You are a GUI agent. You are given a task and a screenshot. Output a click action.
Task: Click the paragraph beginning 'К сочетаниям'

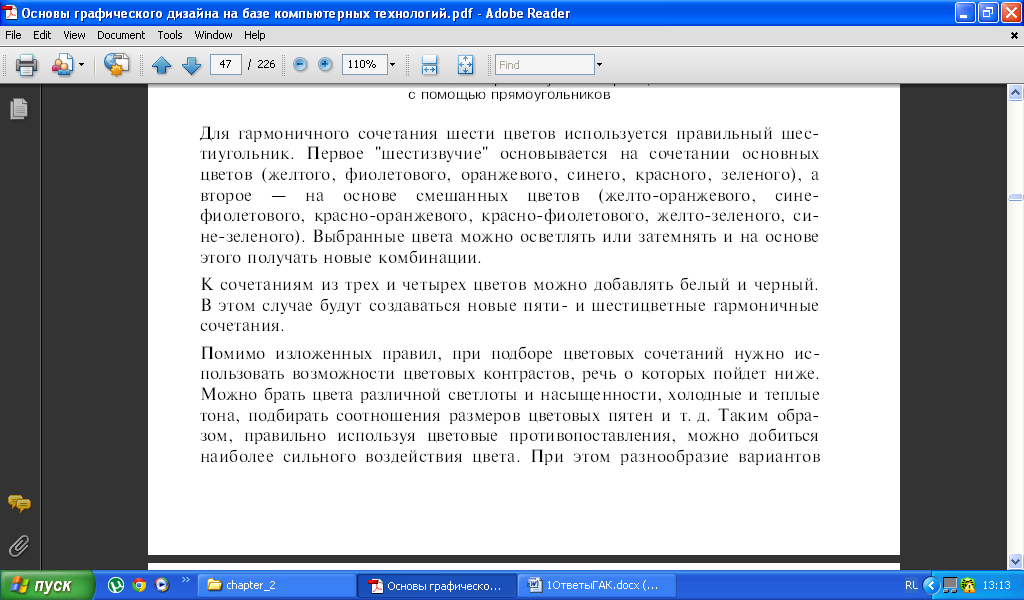click(x=509, y=305)
